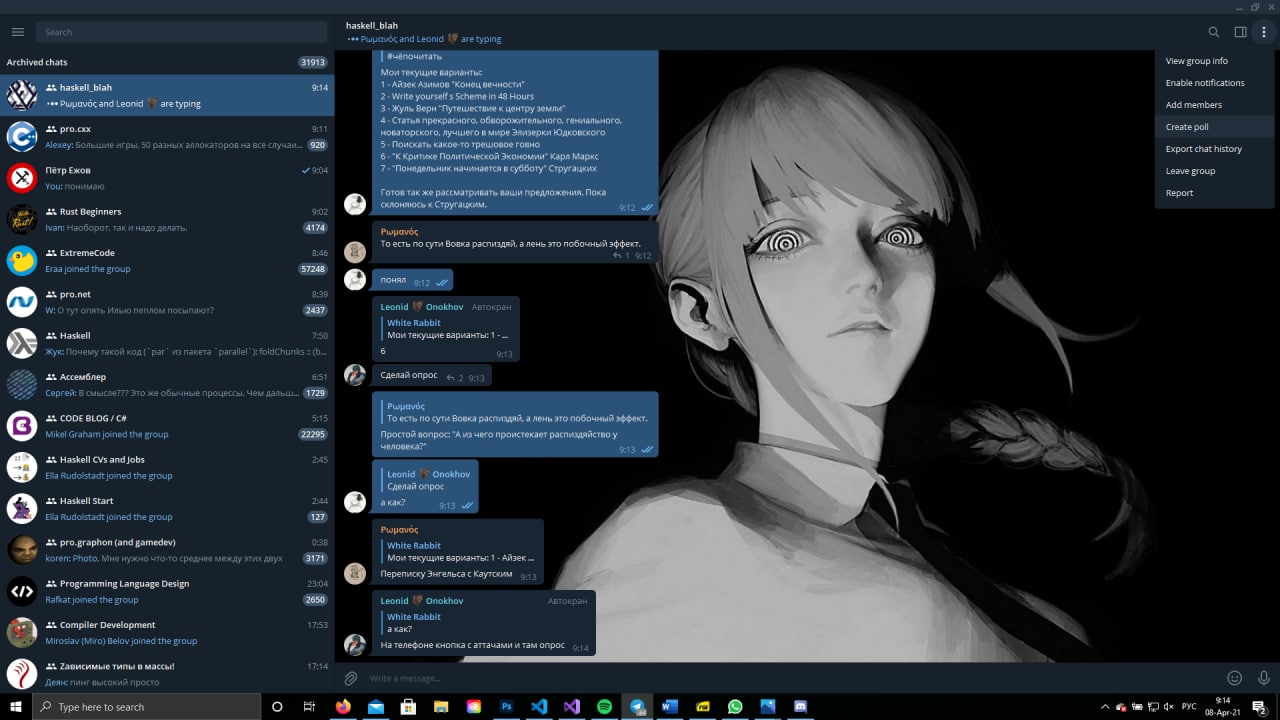Open Зависимые типы в массы! chat
Viewport: 1280px width, 720px height.
(x=167, y=673)
